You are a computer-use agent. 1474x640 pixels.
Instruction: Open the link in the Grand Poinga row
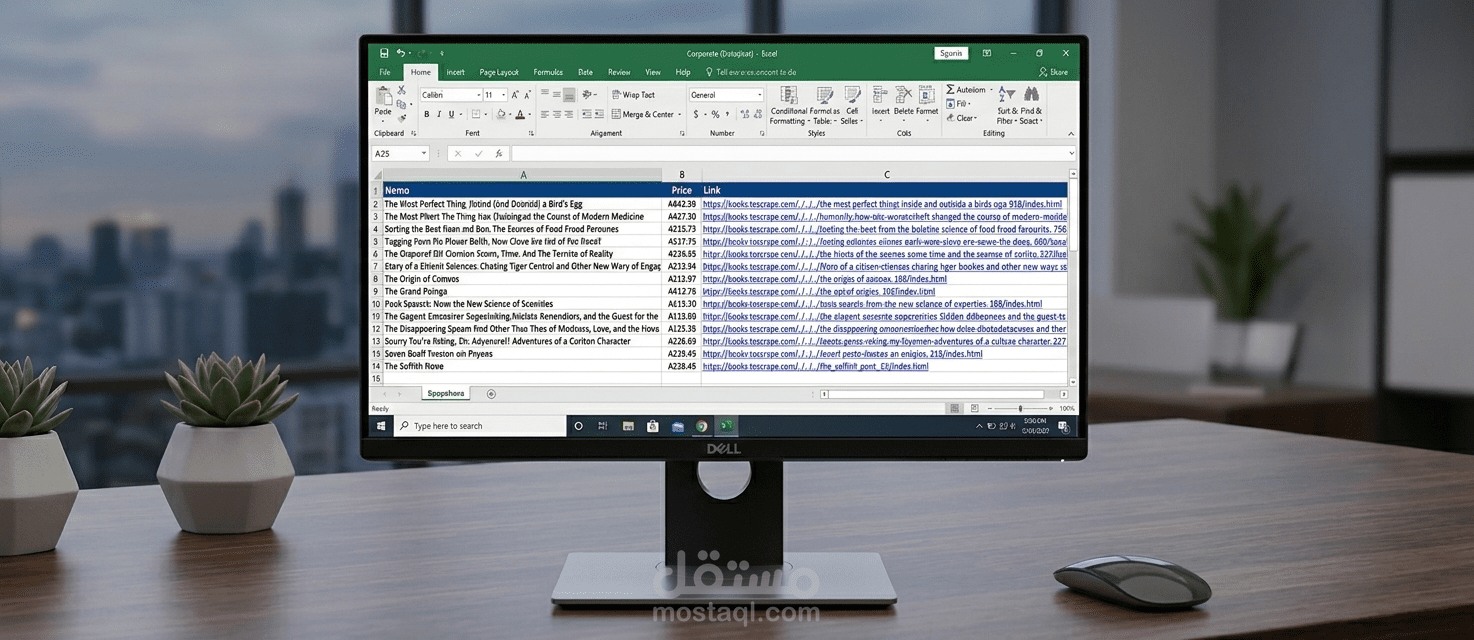pyautogui.click(x=819, y=292)
